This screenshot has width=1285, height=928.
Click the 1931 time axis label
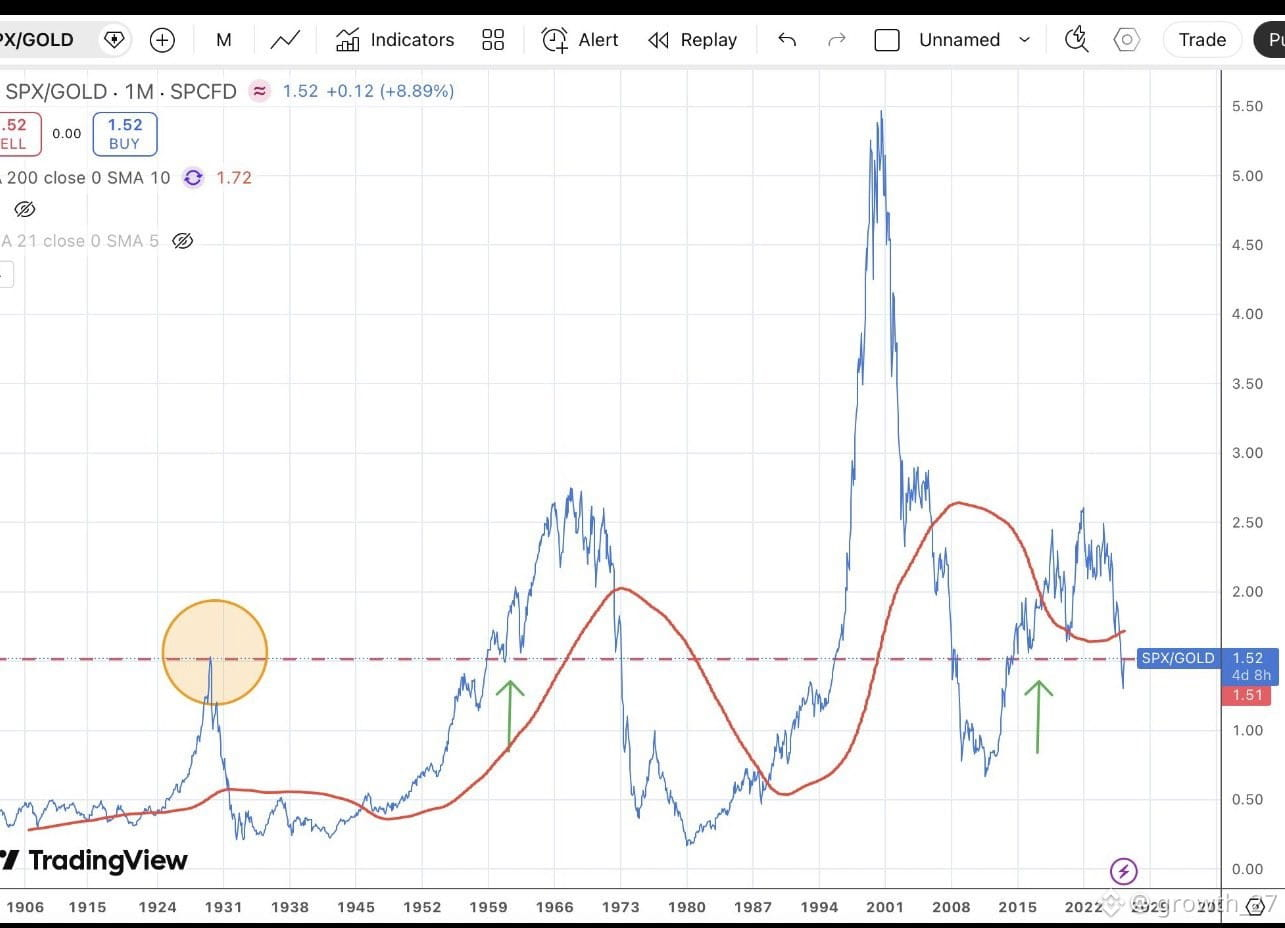pyautogui.click(x=222, y=907)
